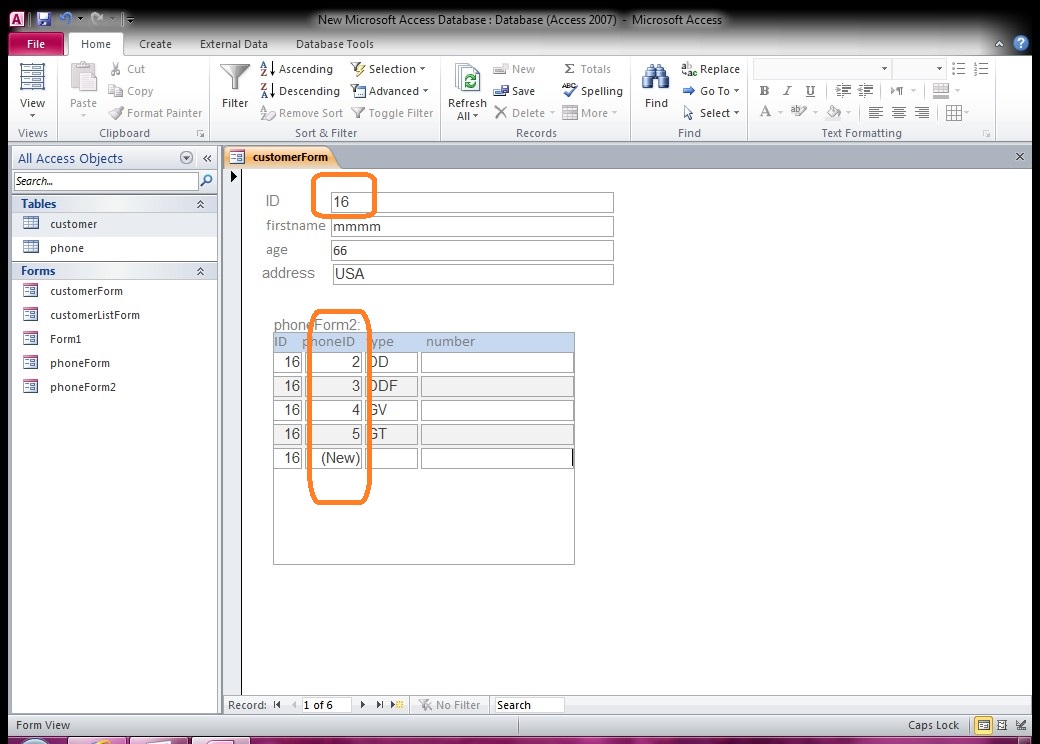Go to first record
This screenshot has height=744, width=1040.
(x=277, y=705)
